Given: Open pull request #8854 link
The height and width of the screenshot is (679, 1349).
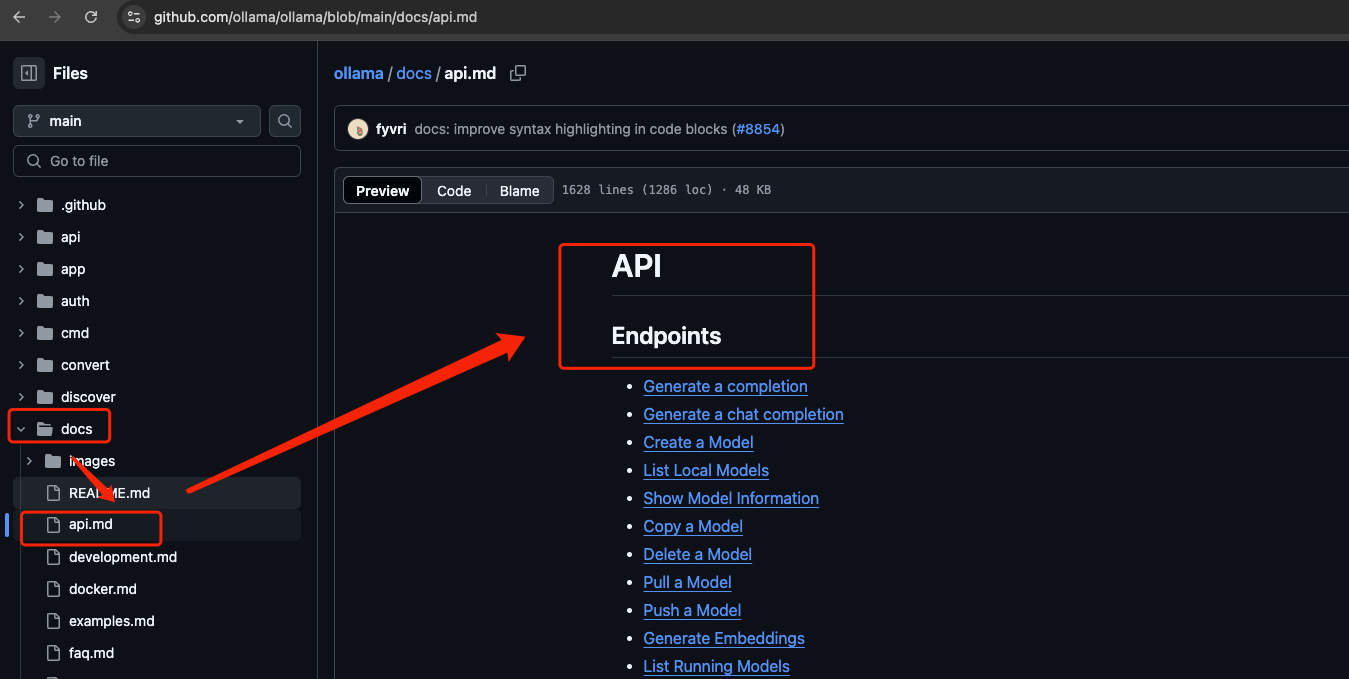Looking at the screenshot, I should pos(760,129).
